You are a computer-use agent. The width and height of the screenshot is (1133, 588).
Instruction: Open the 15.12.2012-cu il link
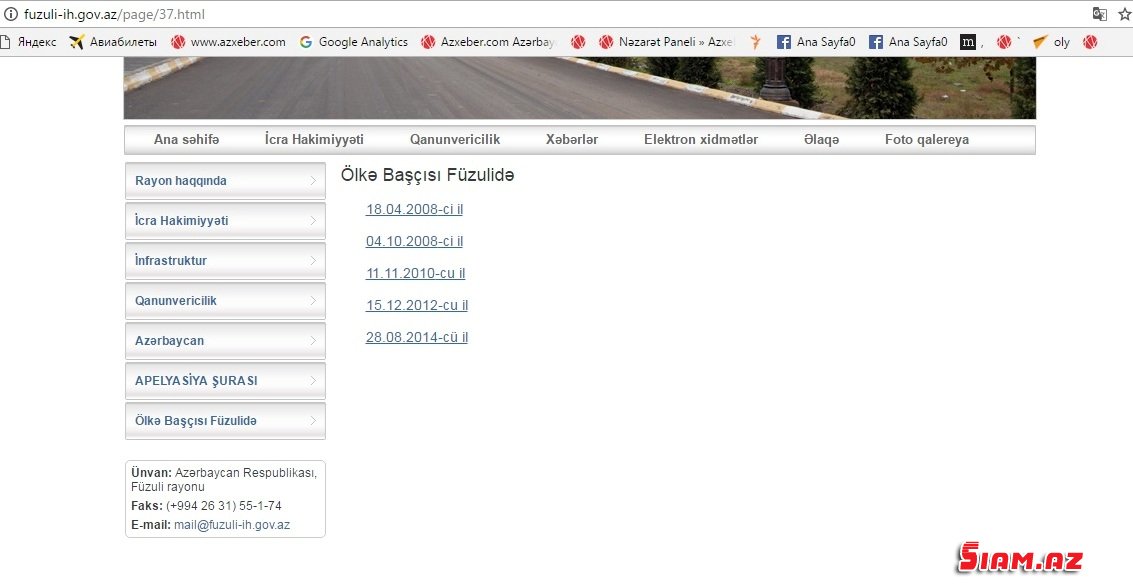[x=417, y=305]
